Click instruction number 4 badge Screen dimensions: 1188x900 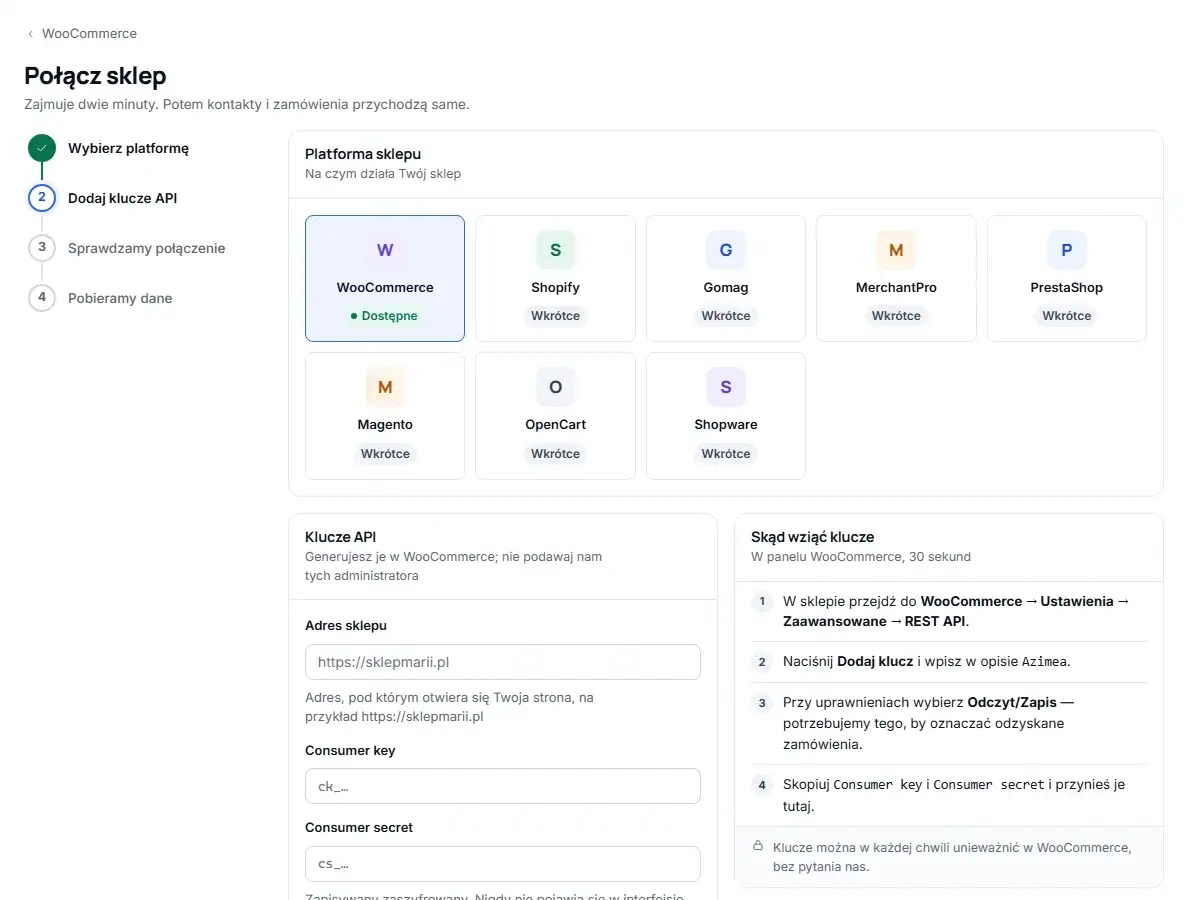click(762, 786)
